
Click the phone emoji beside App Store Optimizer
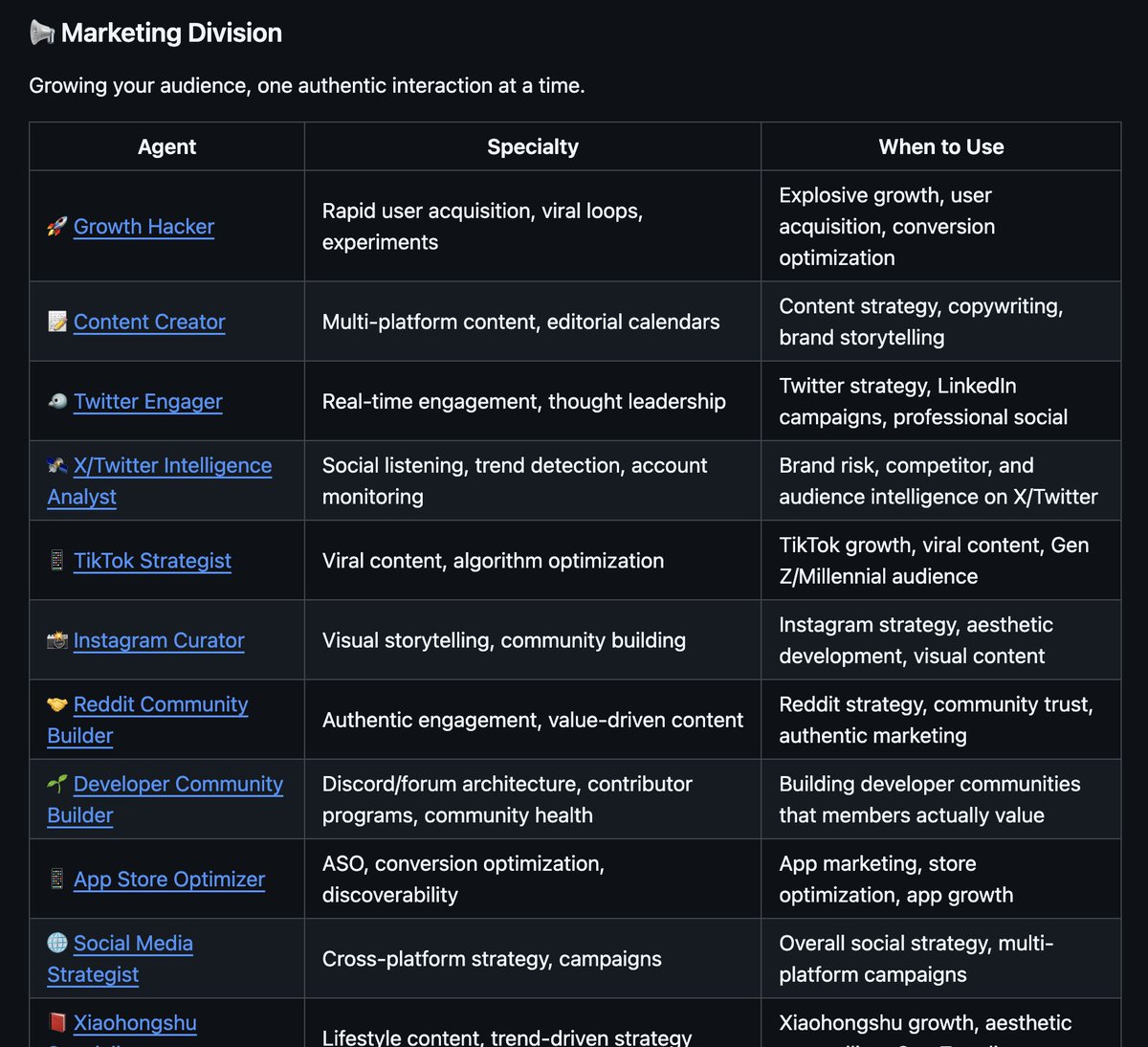tap(57, 880)
